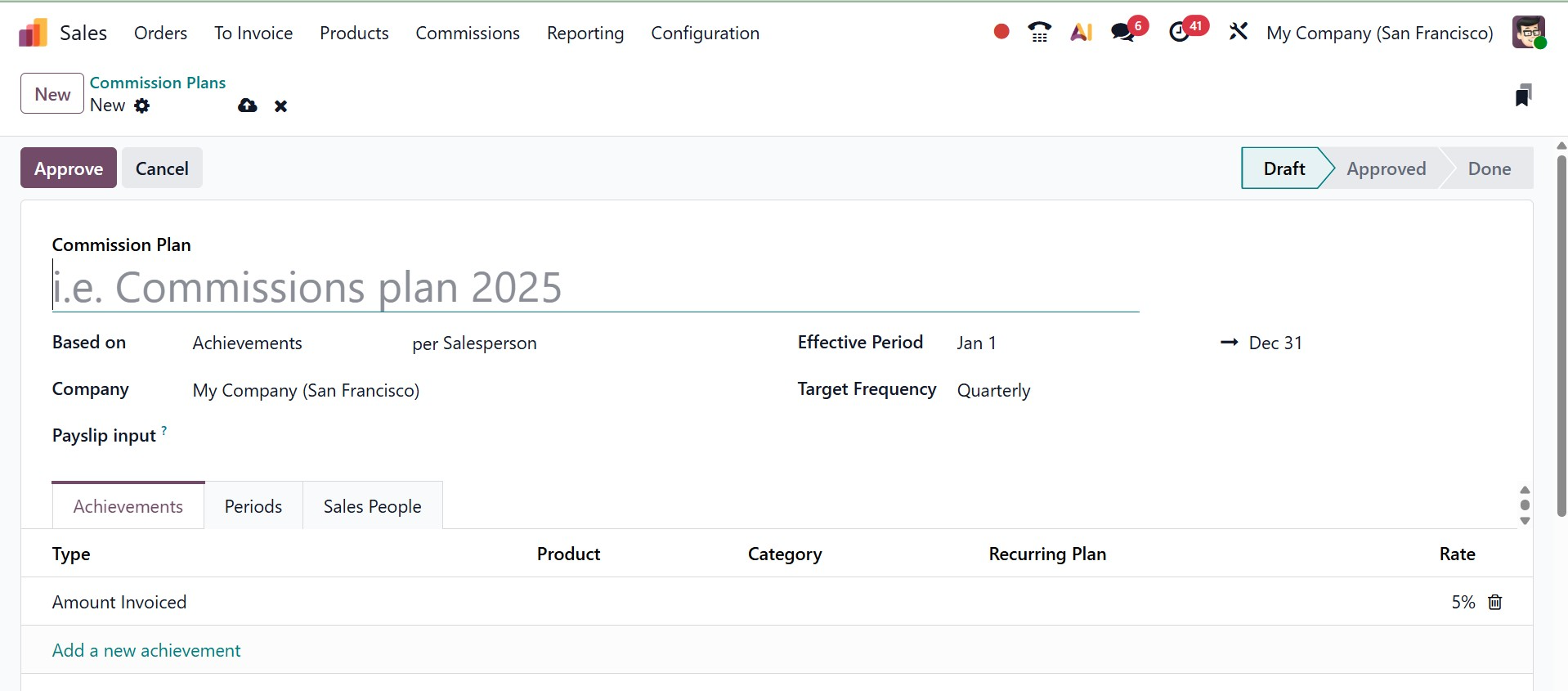Open the debug tools wrench icon
1568x691 pixels.
tap(1238, 32)
